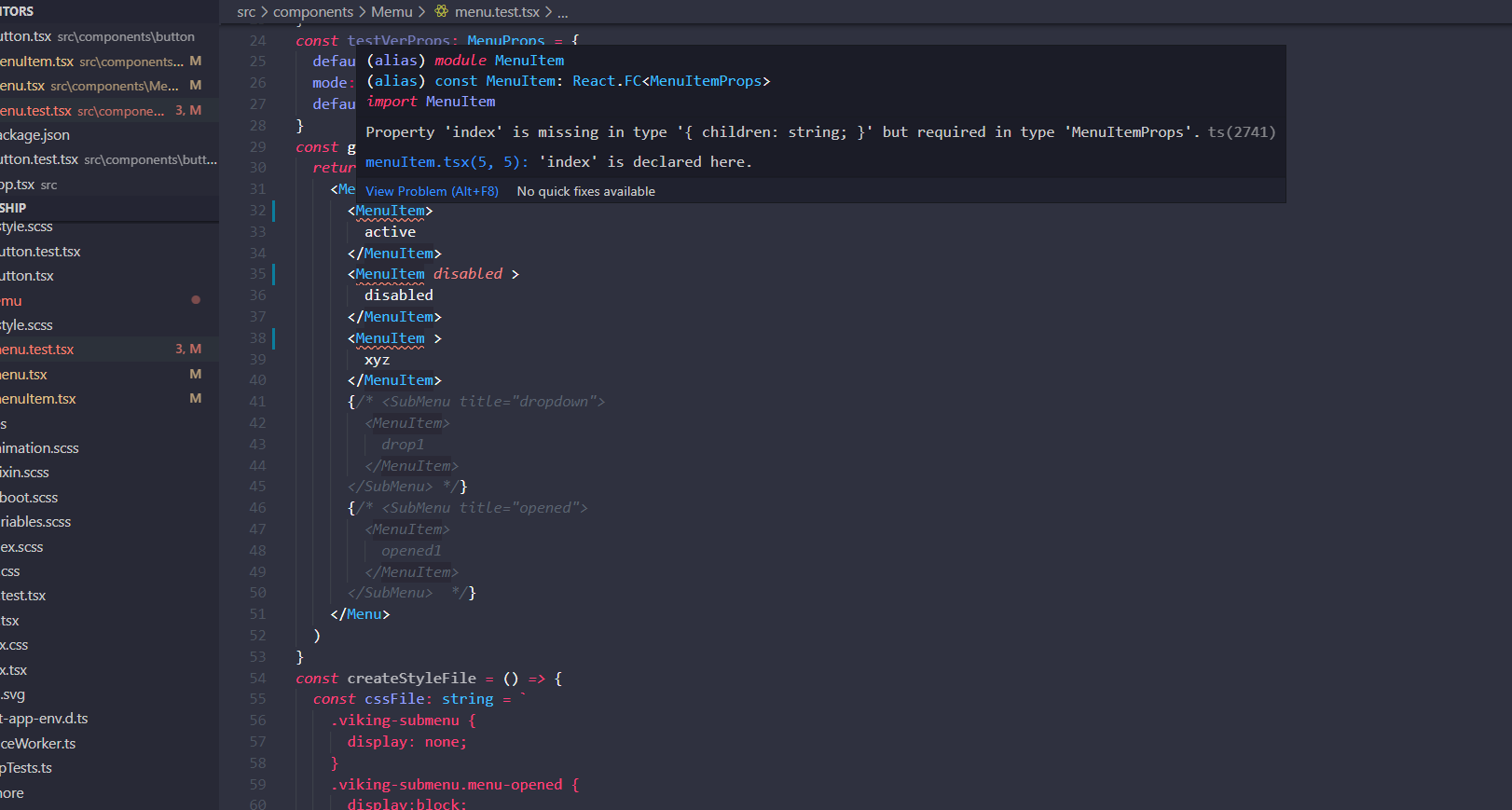
Task: Click '.viking-submenu' selector on line 56
Action: click(395, 721)
